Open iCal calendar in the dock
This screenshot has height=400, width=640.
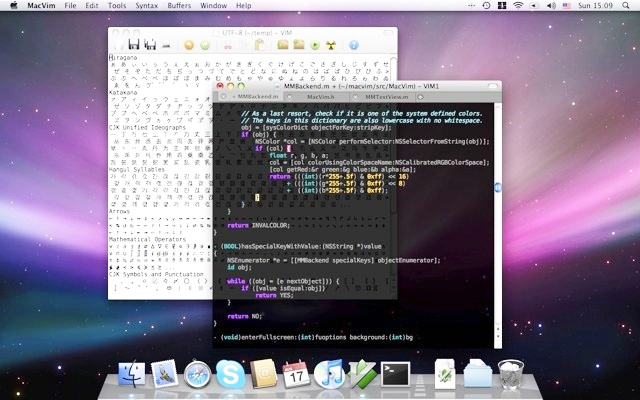[296, 374]
